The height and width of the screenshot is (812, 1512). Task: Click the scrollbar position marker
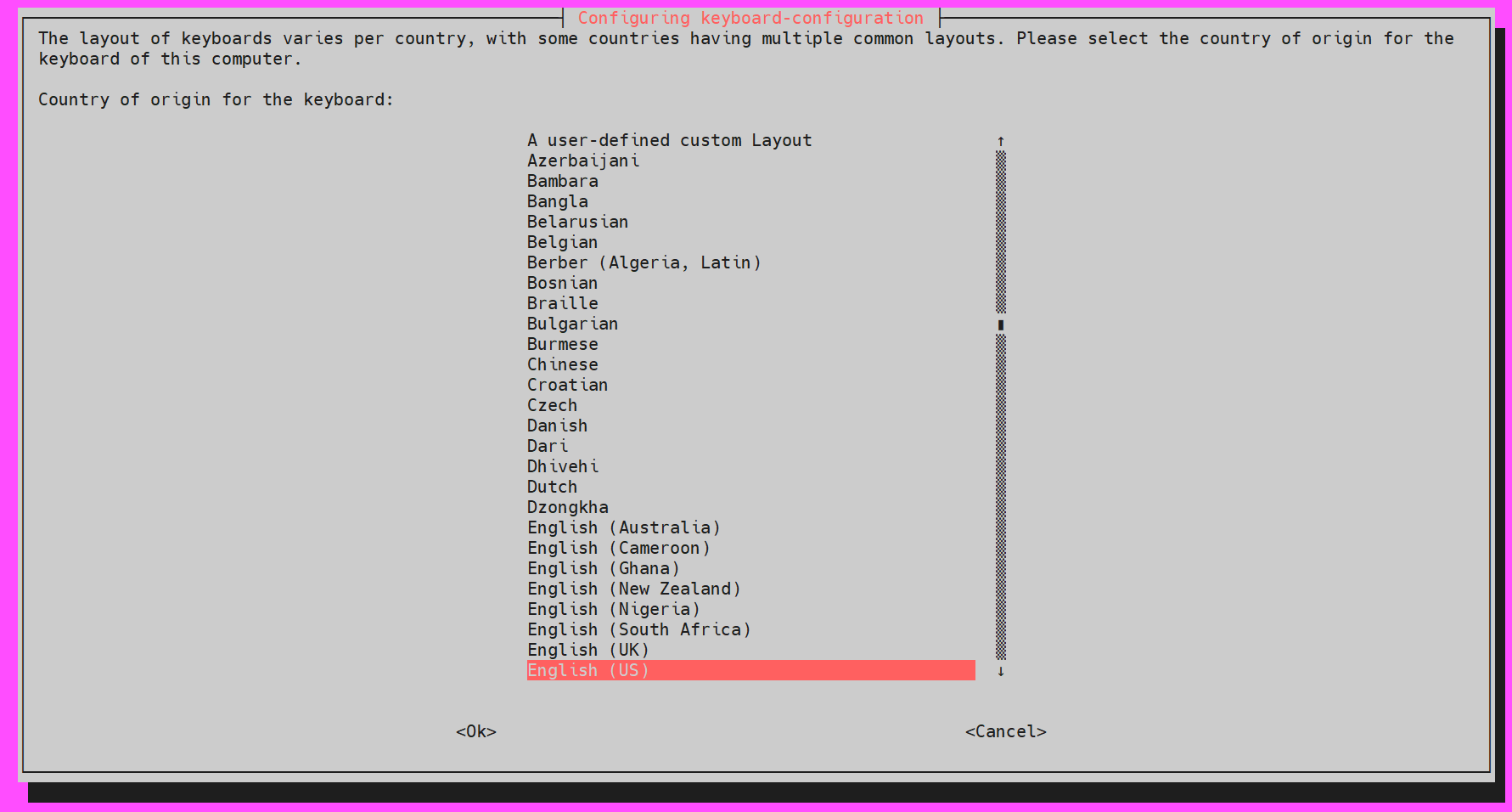[x=1001, y=324]
